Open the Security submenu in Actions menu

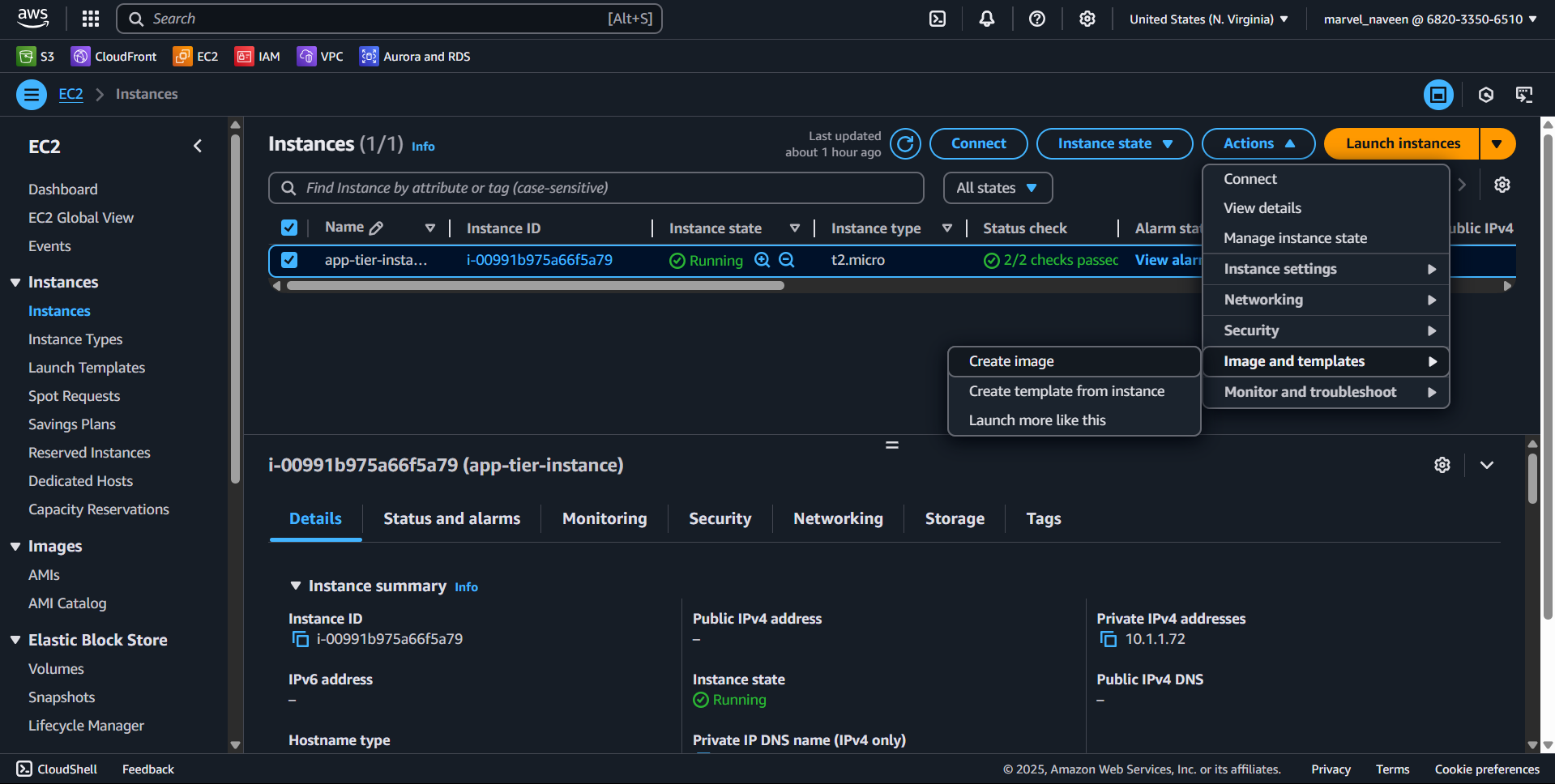(x=1326, y=330)
